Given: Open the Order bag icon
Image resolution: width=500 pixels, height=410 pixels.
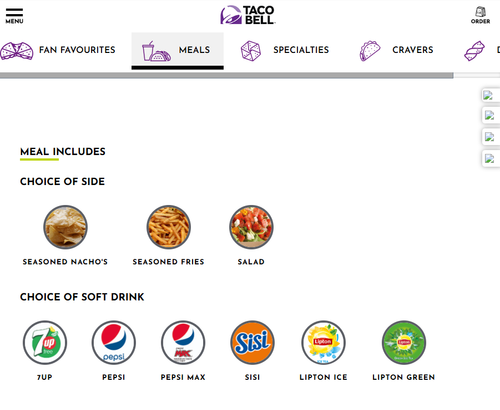Looking at the screenshot, I should click(480, 15).
